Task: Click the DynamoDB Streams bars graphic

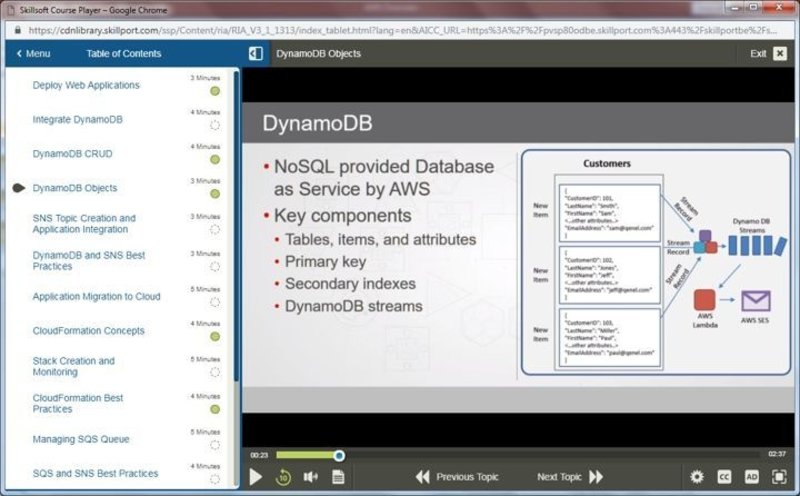Action: (757, 245)
